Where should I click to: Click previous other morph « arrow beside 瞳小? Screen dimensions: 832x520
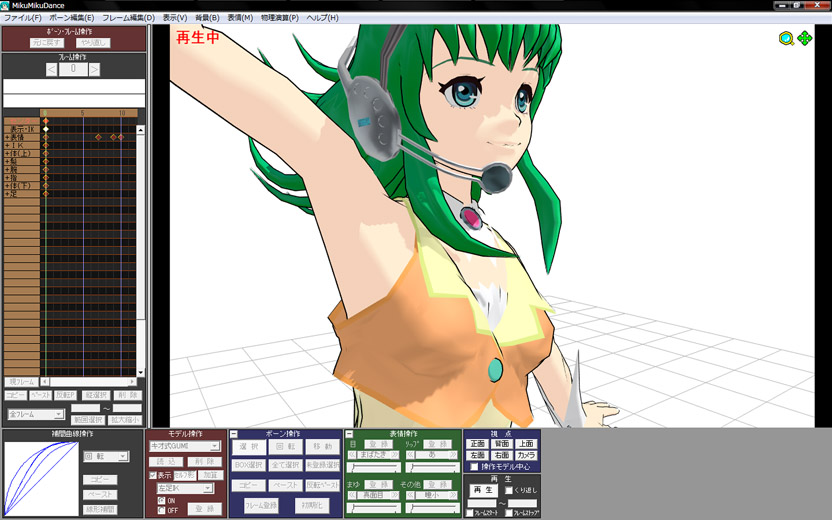tap(411, 495)
